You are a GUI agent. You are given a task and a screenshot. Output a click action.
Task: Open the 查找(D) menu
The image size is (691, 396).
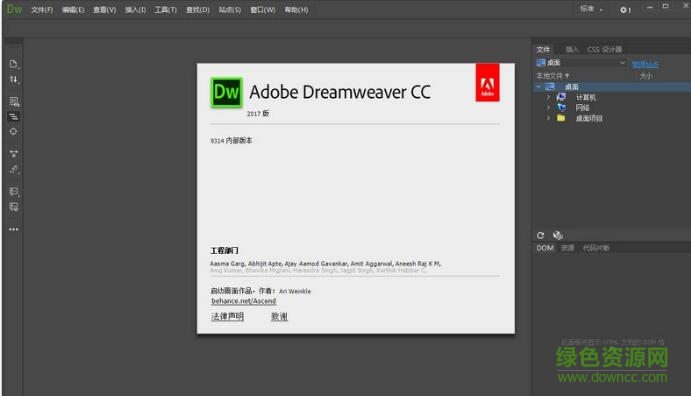click(x=197, y=10)
